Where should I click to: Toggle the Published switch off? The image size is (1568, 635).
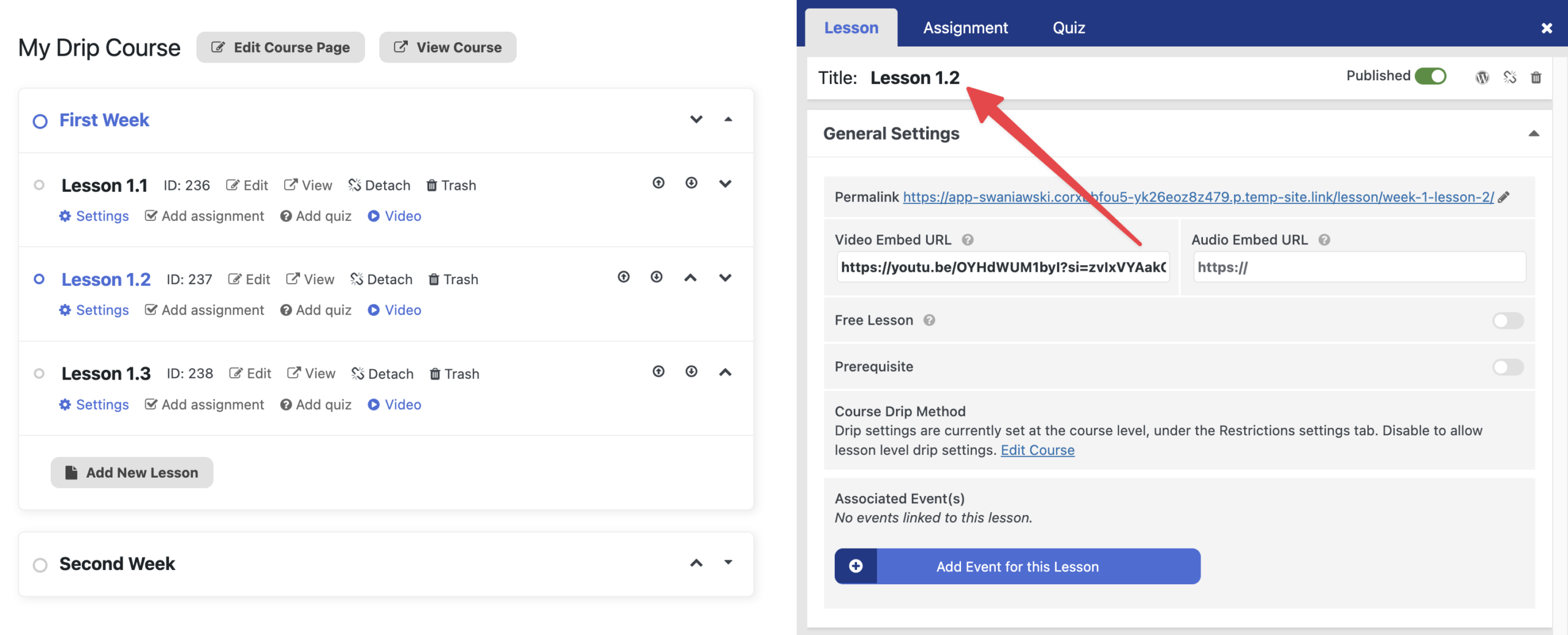[1430, 76]
